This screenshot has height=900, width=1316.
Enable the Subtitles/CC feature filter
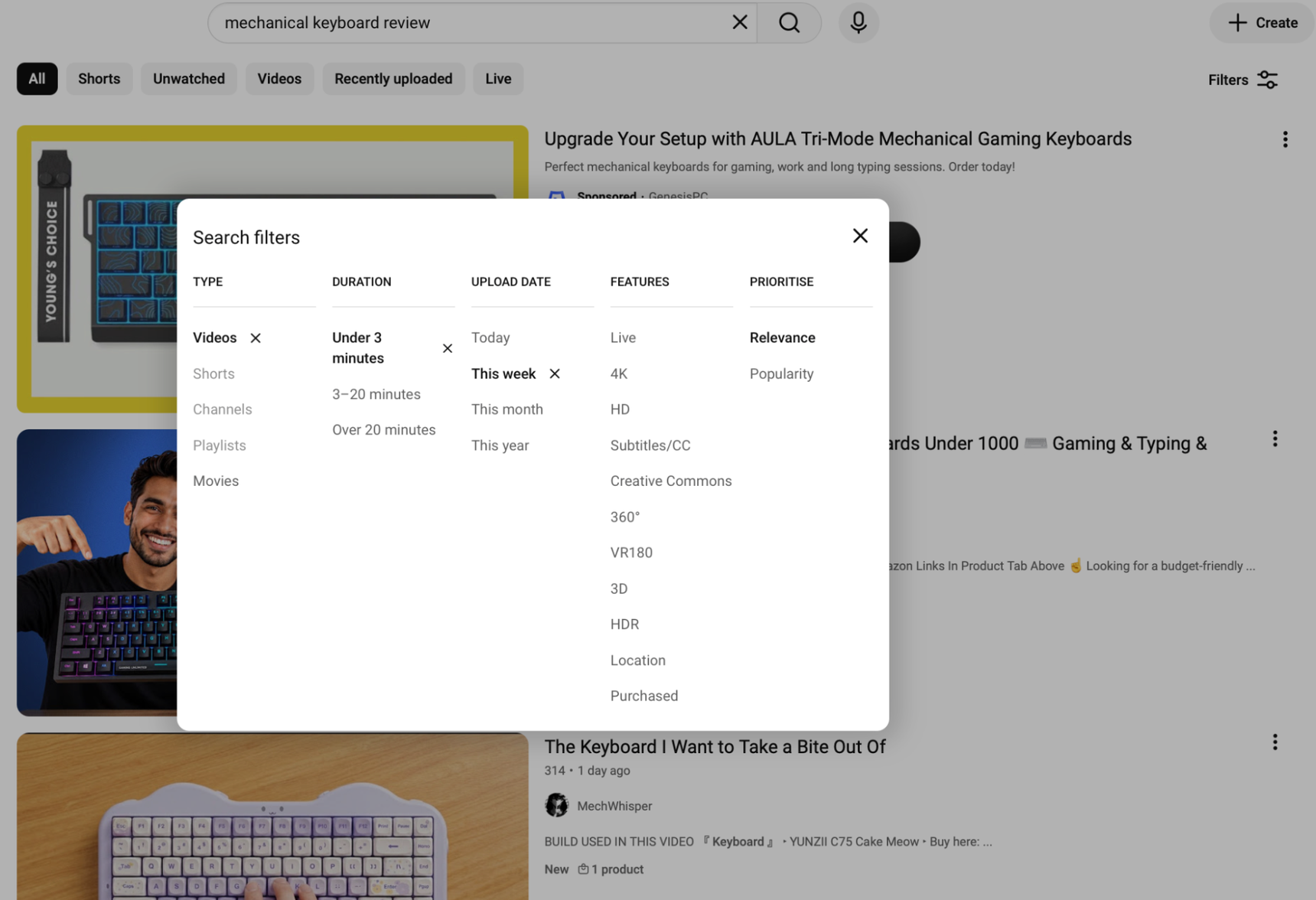tap(650, 445)
